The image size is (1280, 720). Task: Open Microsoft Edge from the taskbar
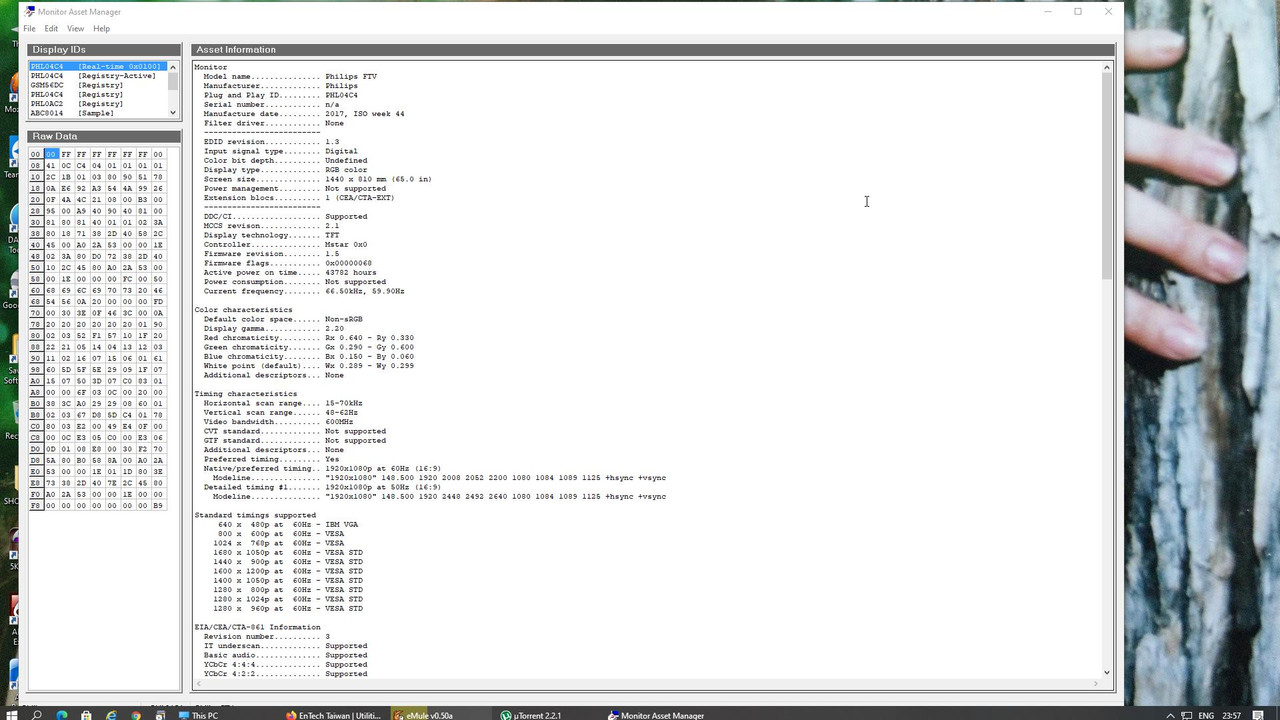click(x=62, y=715)
